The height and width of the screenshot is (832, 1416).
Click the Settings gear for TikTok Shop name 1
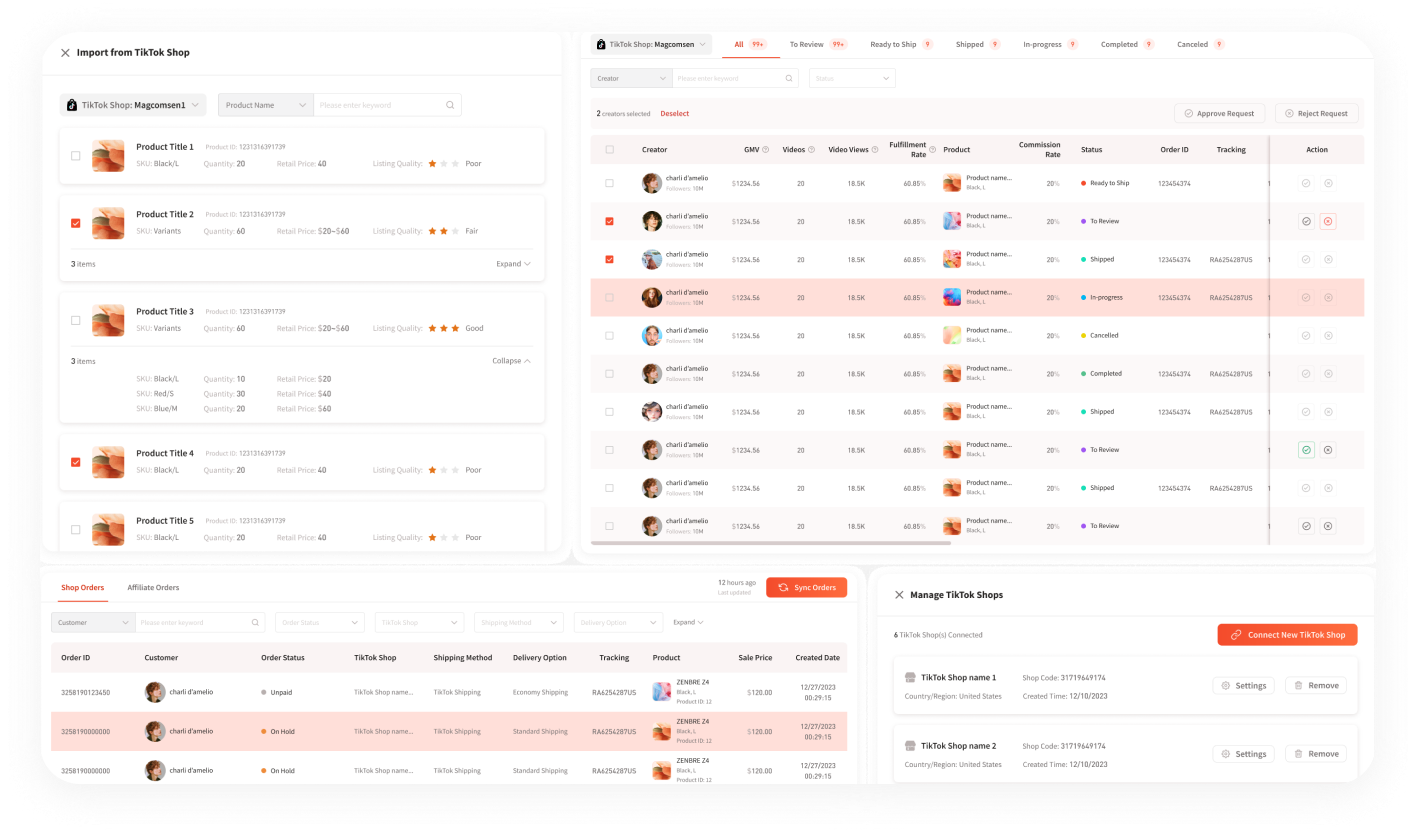pyautogui.click(x=1226, y=686)
